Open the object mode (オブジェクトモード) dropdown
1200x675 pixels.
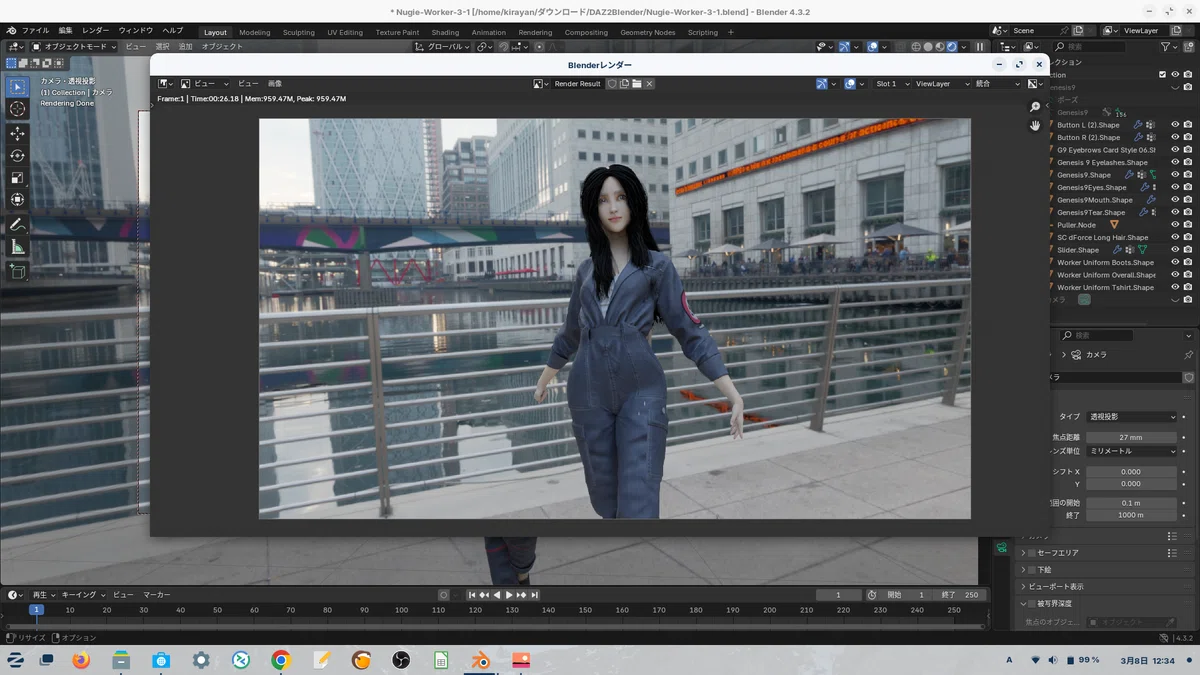(x=74, y=46)
